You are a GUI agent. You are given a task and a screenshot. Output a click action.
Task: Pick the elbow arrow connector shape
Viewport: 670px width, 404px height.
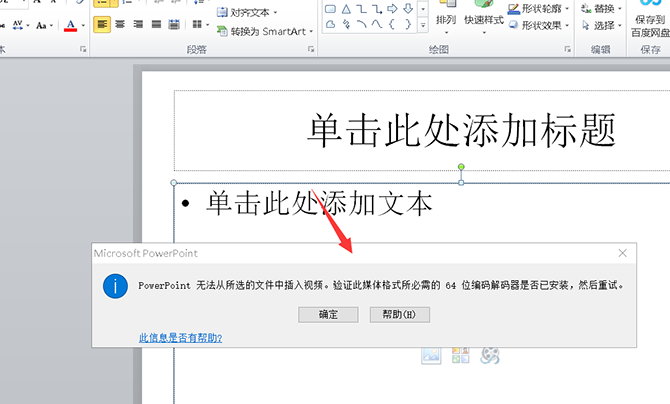377,9
